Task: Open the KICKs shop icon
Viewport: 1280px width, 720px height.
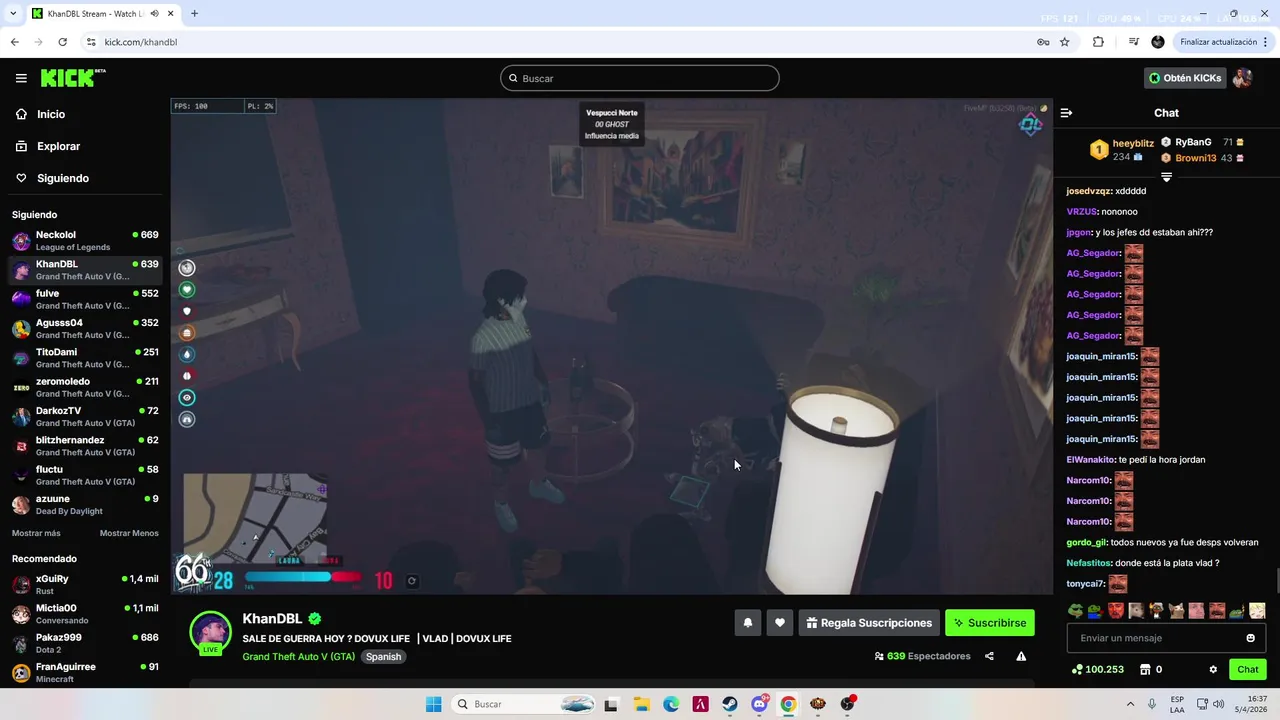Action: click(1147, 669)
